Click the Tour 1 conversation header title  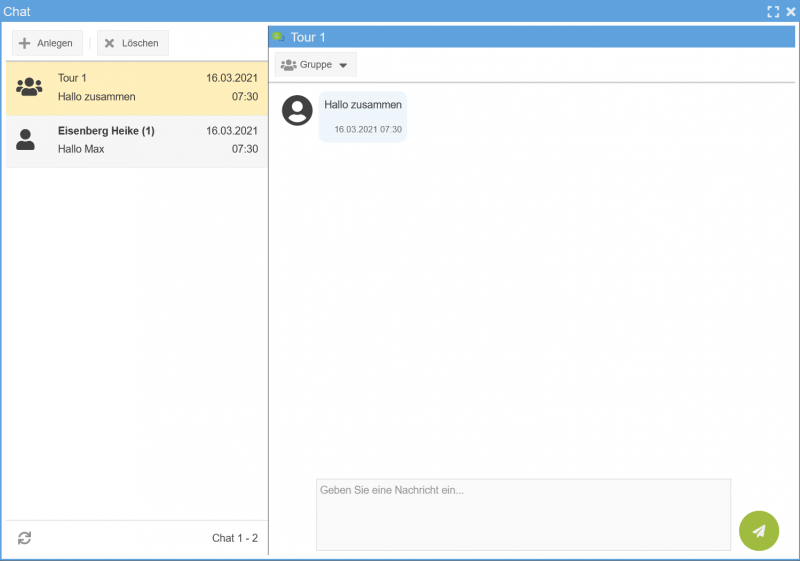(x=308, y=37)
